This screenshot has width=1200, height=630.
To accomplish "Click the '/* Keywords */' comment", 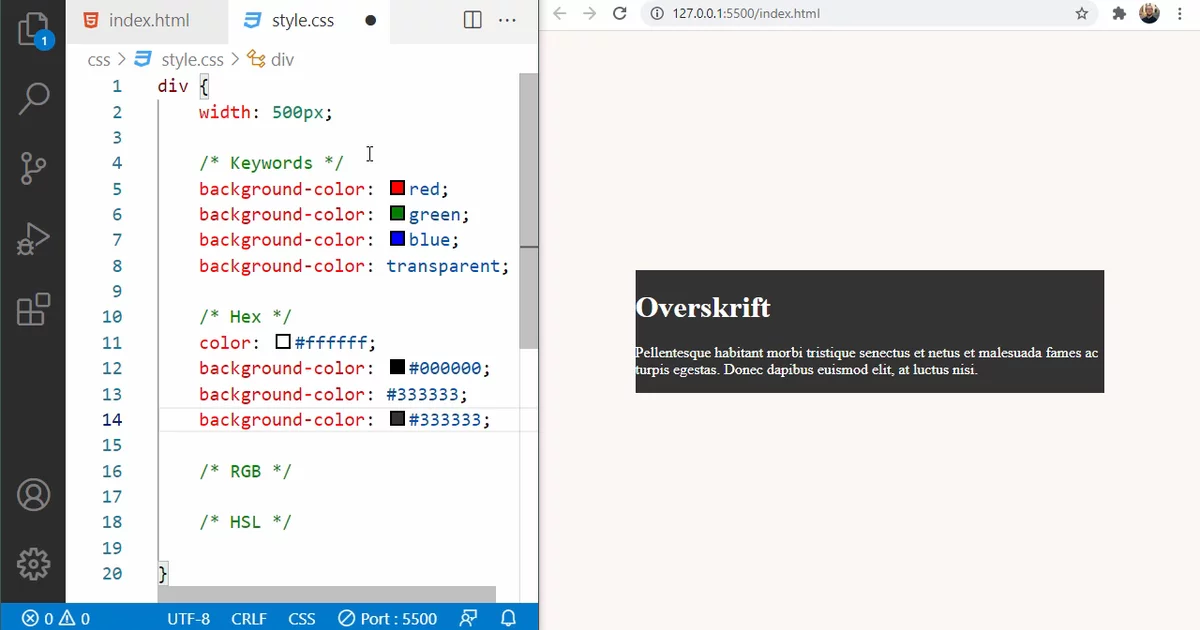I will [x=271, y=163].
